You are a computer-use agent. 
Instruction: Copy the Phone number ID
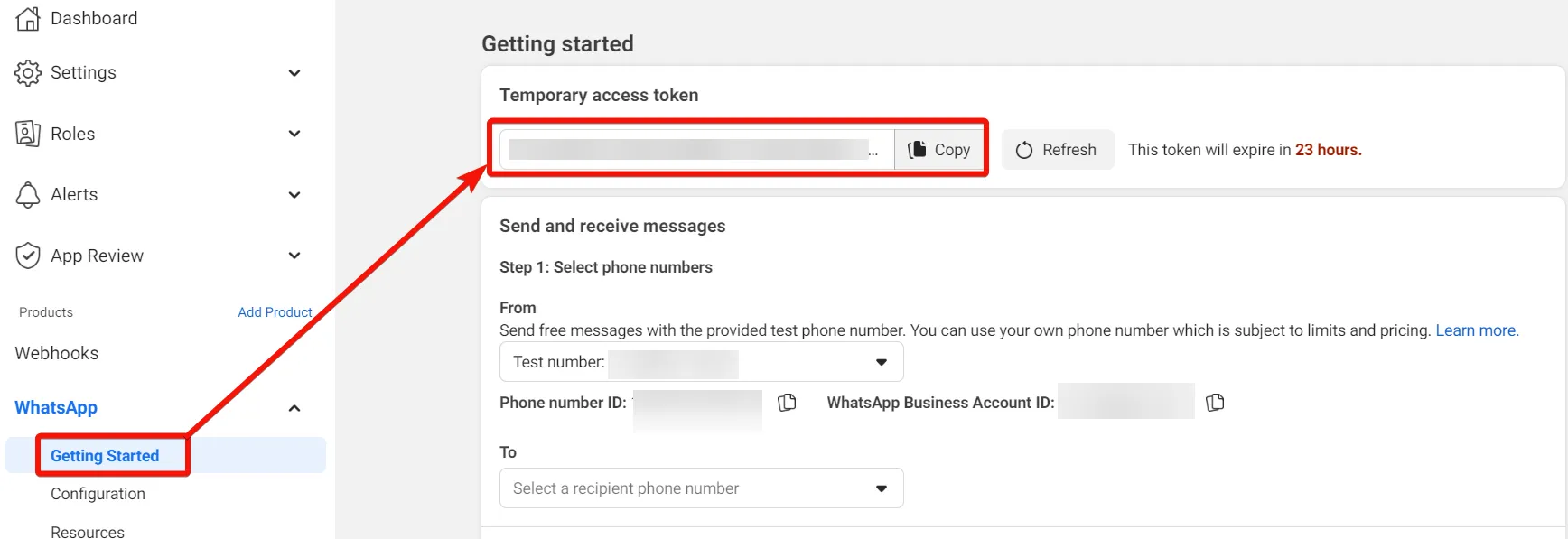tap(788, 403)
